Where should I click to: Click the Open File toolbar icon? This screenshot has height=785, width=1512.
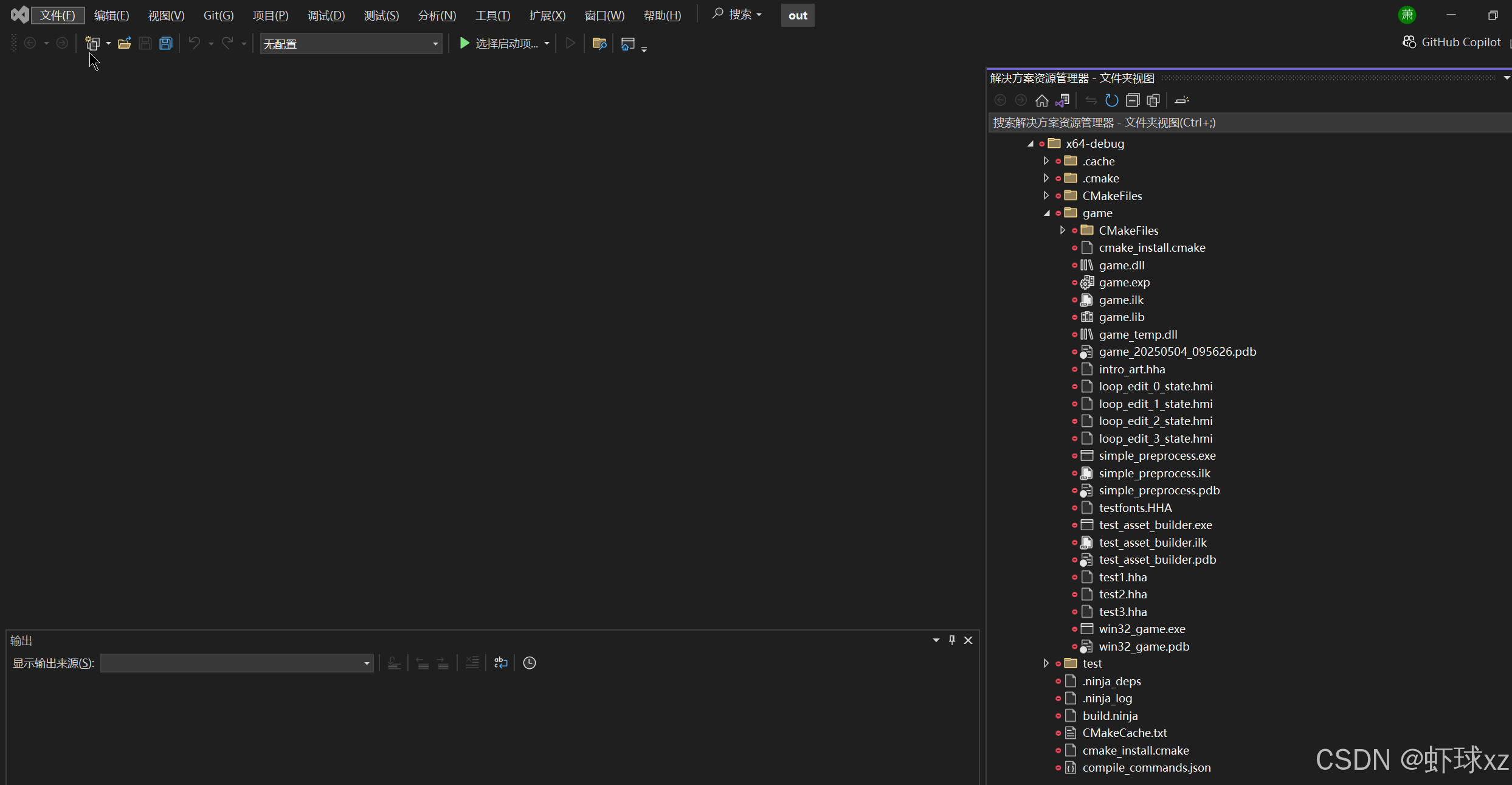124,43
